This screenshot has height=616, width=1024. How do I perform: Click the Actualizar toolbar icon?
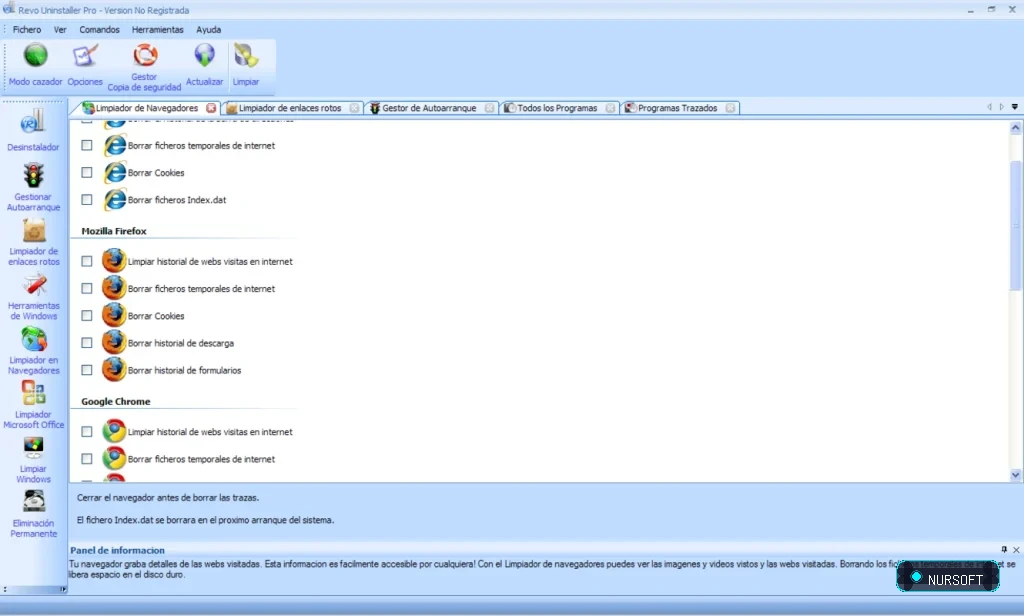[x=204, y=65]
